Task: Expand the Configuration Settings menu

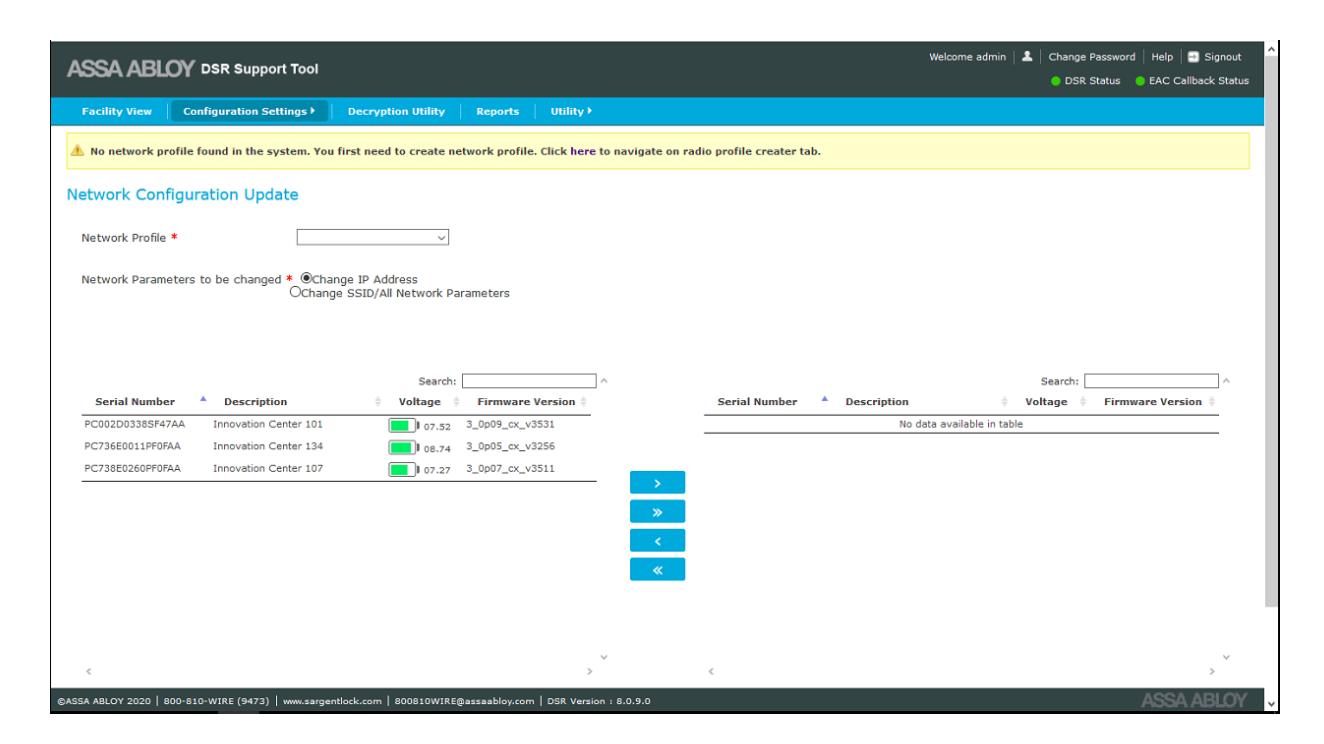Action: click(249, 111)
